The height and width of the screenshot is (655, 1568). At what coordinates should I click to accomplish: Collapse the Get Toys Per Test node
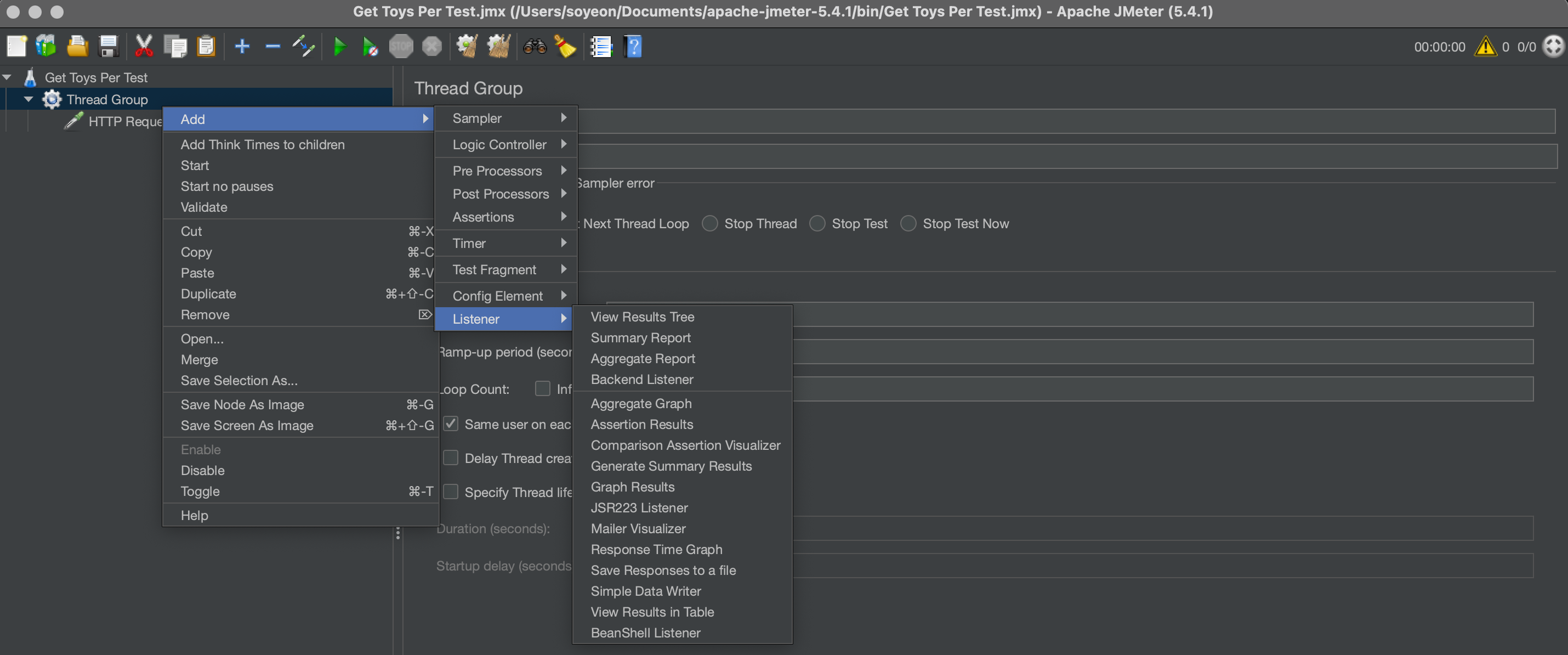7,77
